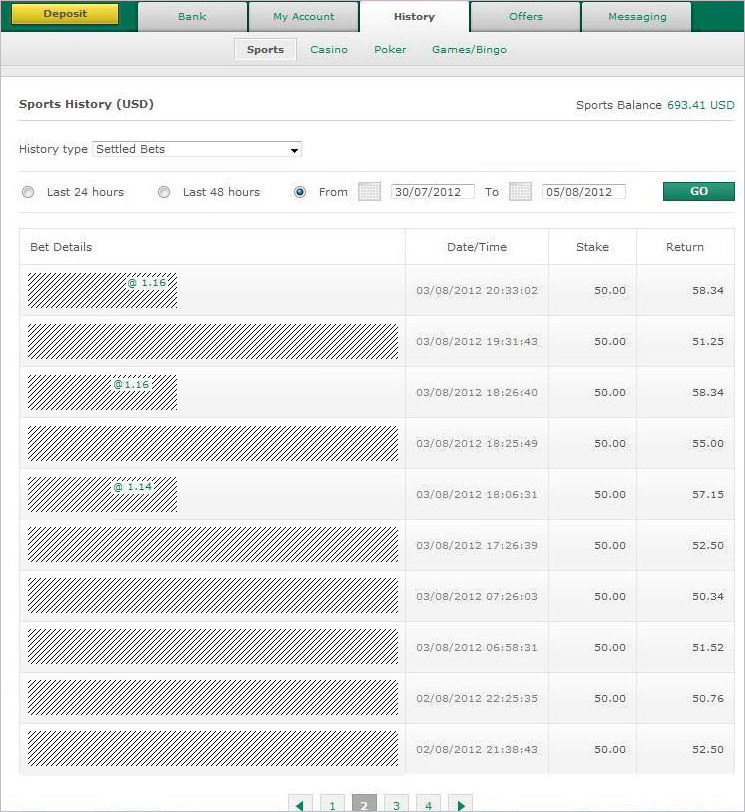Select Last 48 hours radio button
The image size is (745, 812).
[164, 192]
